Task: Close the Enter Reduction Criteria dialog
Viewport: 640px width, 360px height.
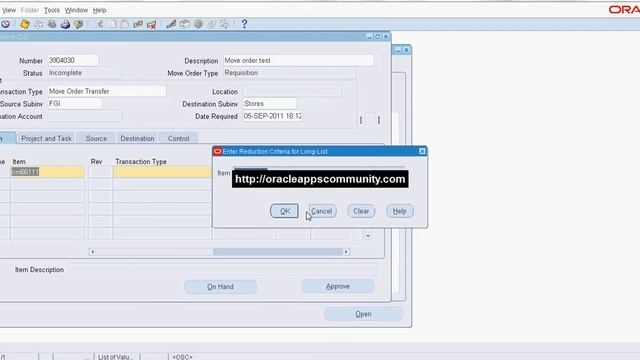Action: point(422,151)
